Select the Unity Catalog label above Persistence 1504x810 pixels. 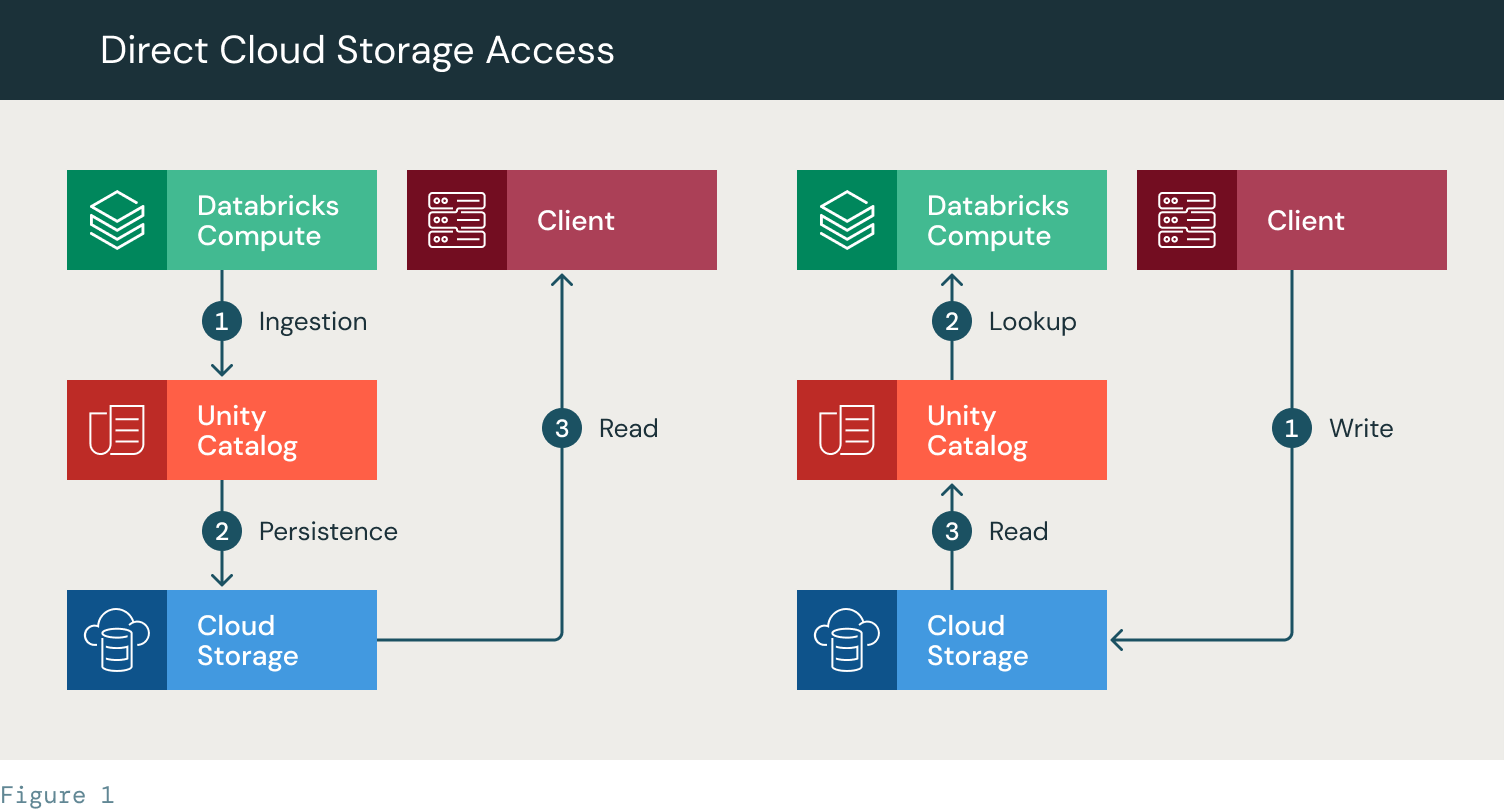[247, 431]
